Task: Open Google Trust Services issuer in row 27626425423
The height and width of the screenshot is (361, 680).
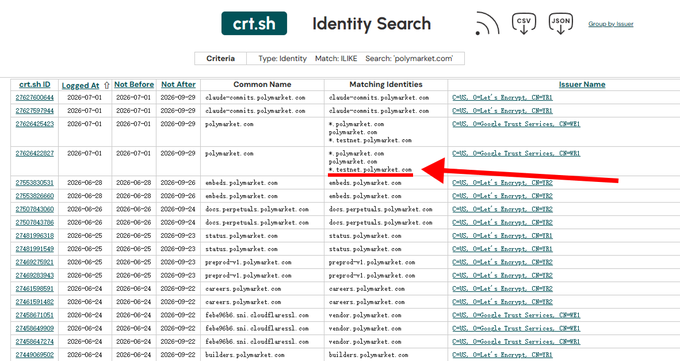Action: point(516,124)
